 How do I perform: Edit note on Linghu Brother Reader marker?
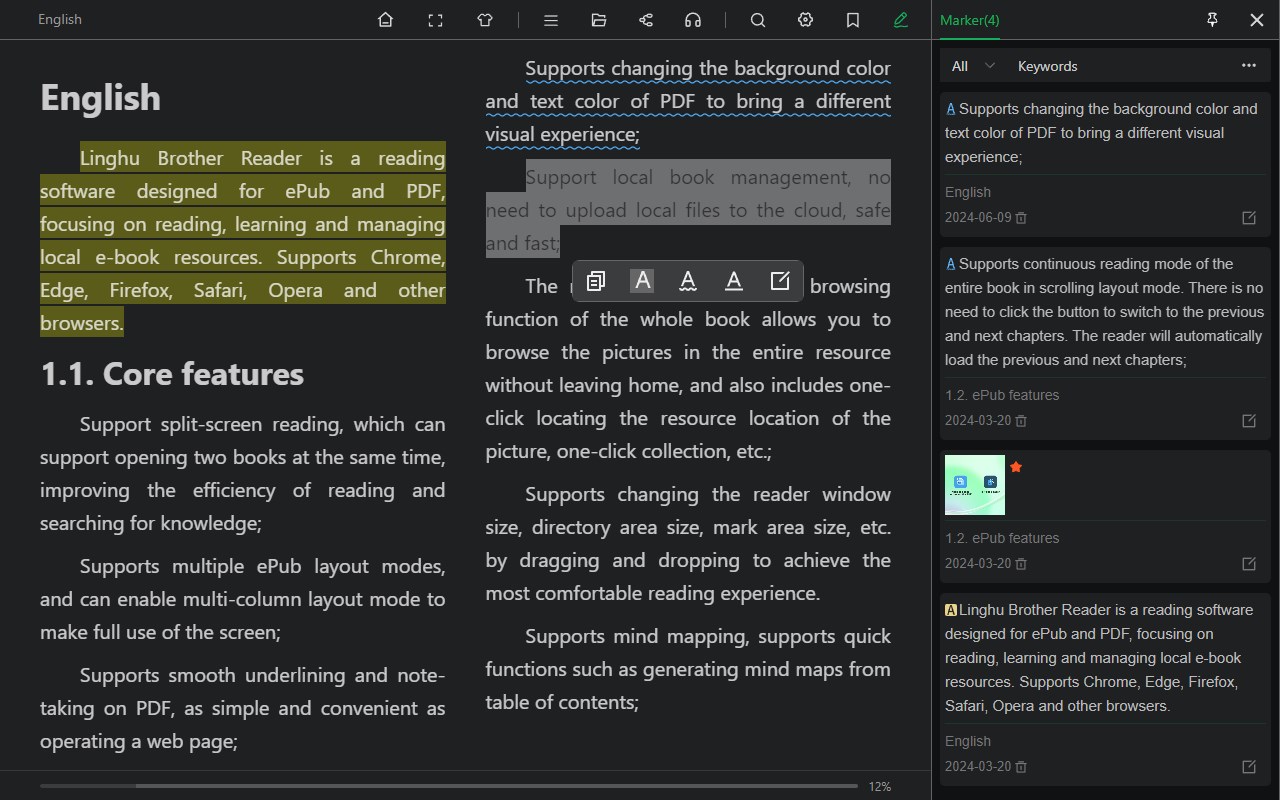[1249, 767]
